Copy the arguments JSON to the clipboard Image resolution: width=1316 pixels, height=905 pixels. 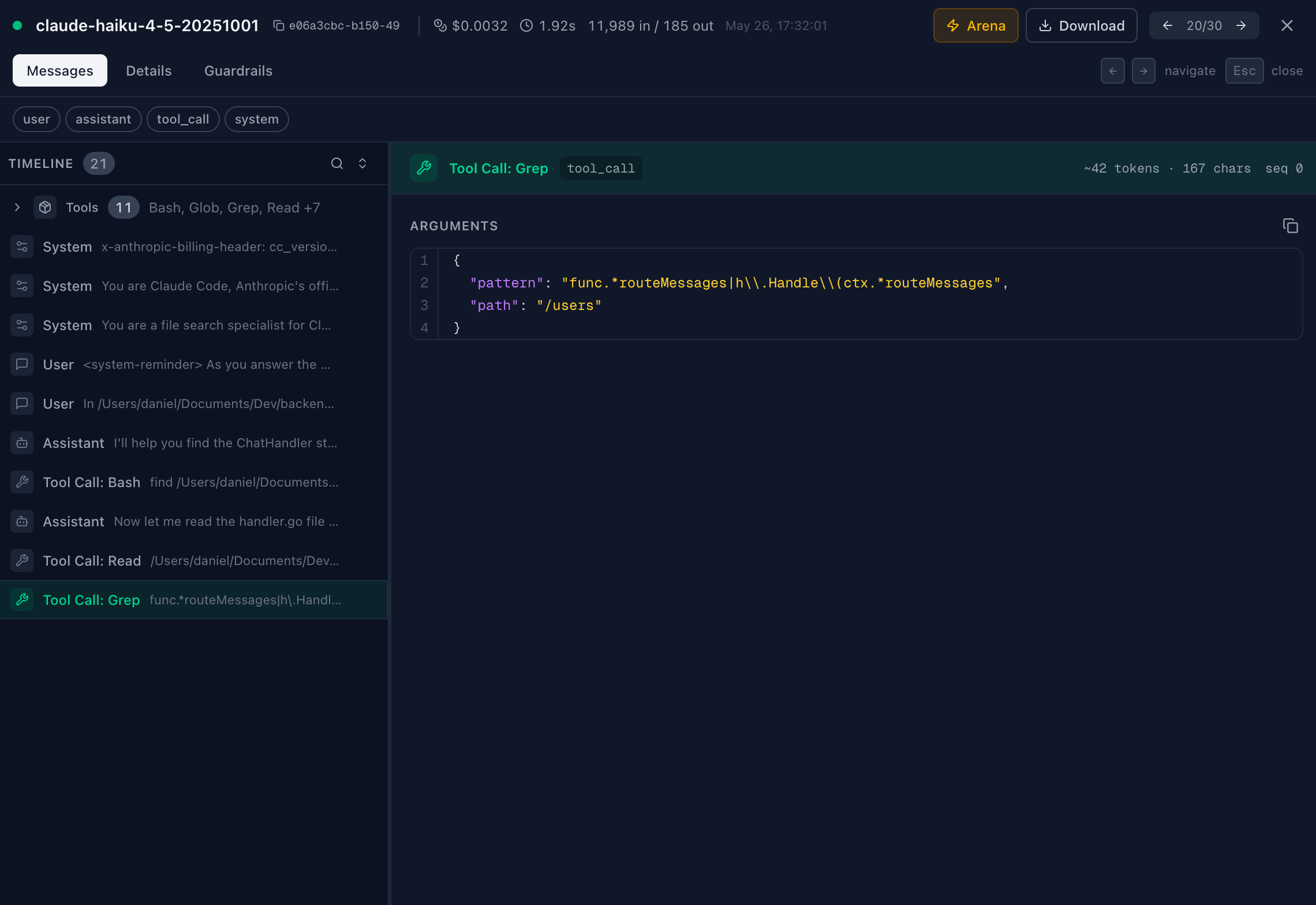click(x=1290, y=226)
